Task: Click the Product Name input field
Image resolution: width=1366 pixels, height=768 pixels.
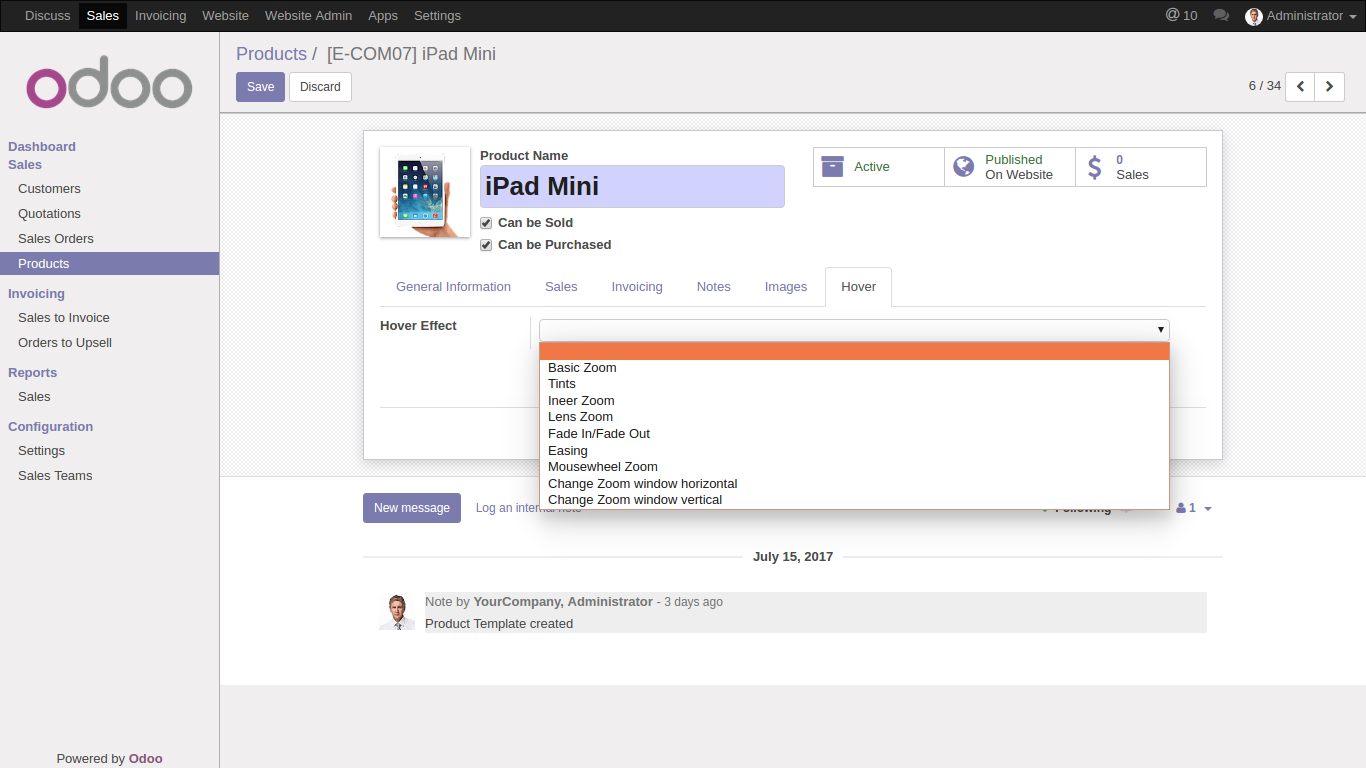Action: coord(632,187)
